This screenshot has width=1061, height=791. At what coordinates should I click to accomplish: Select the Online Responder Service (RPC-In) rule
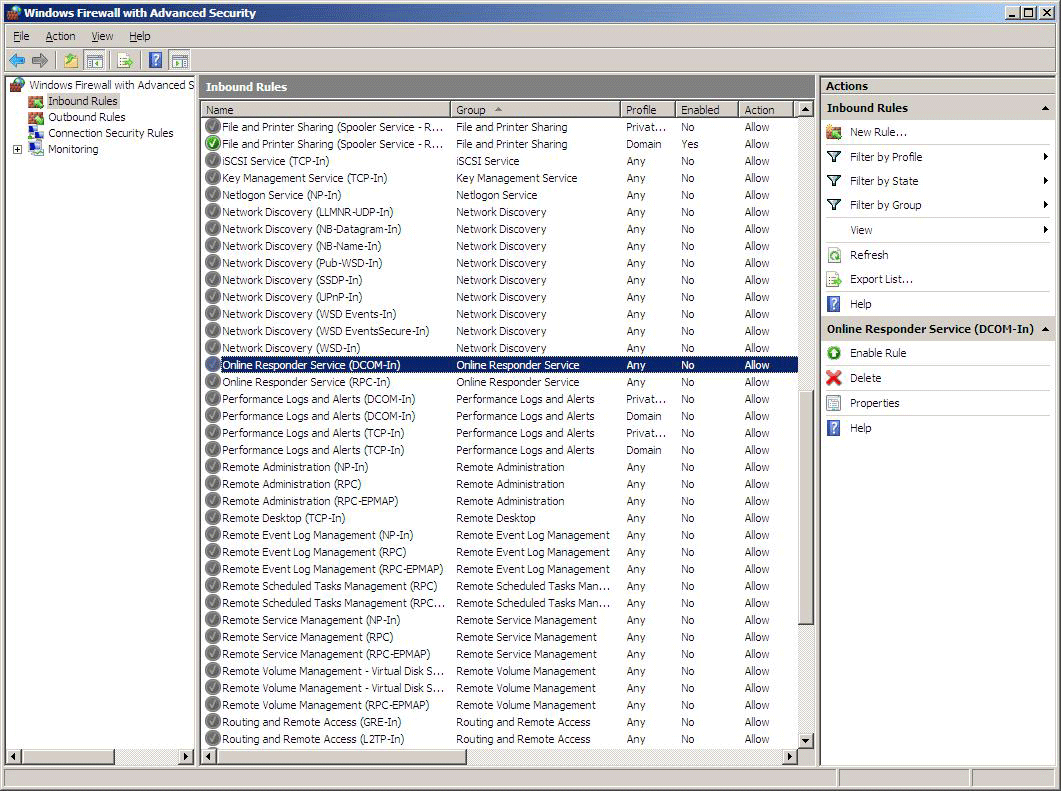pyautogui.click(x=499, y=382)
